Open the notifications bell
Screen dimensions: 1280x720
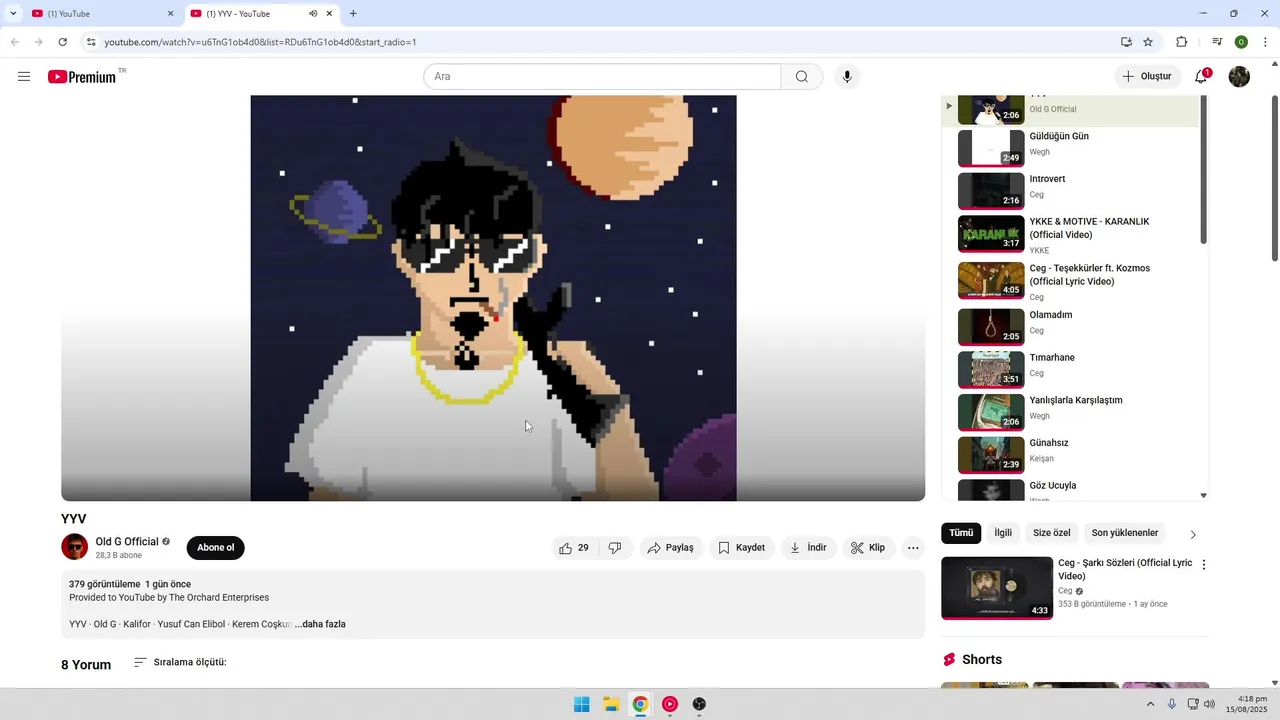pyautogui.click(x=1202, y=77)
